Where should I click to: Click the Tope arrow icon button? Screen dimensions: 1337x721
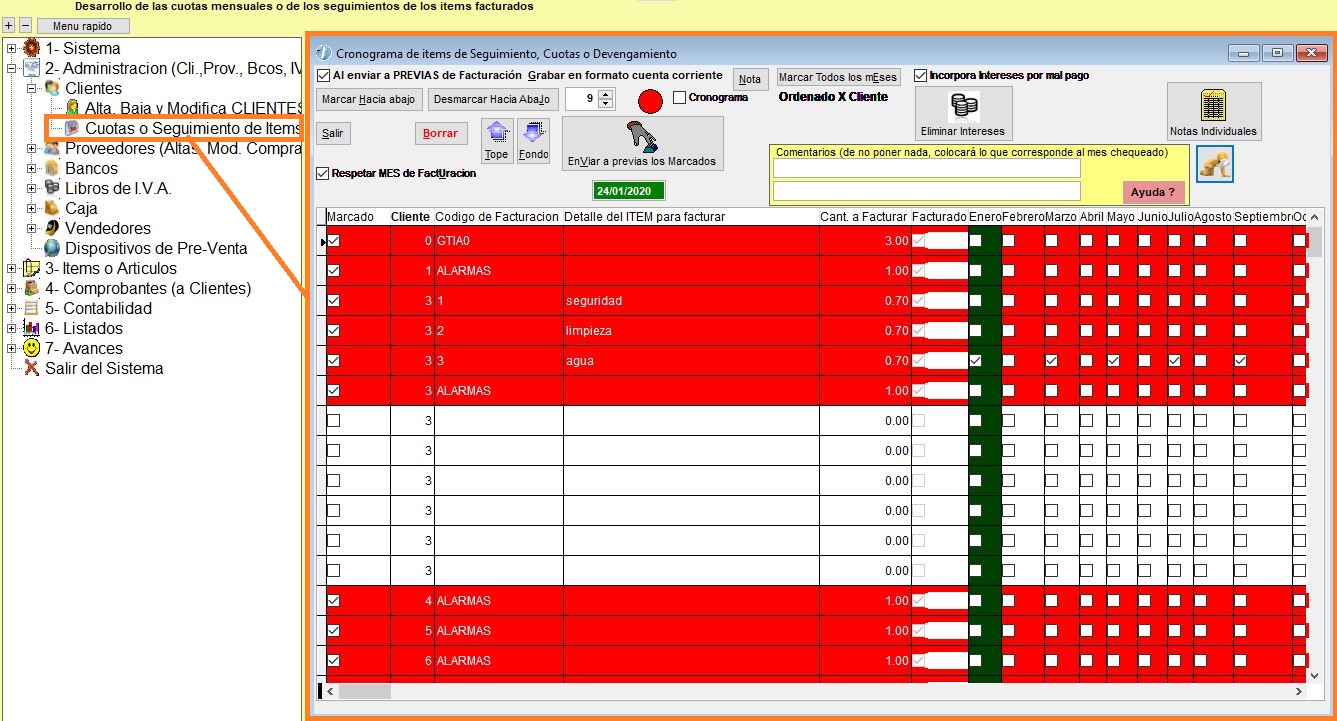496,140
